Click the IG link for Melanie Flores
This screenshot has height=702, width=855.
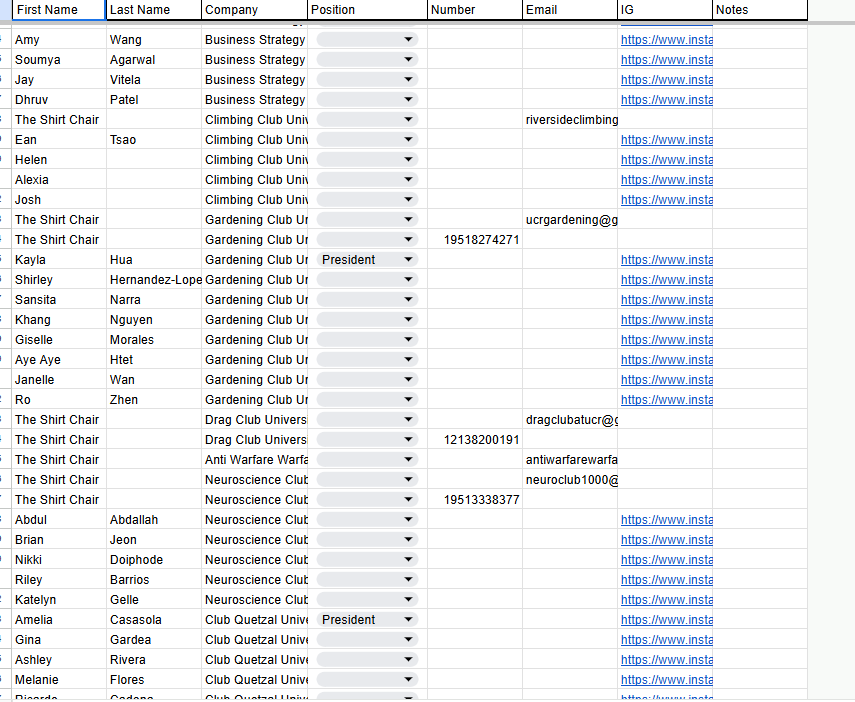(x=666, y=680)
